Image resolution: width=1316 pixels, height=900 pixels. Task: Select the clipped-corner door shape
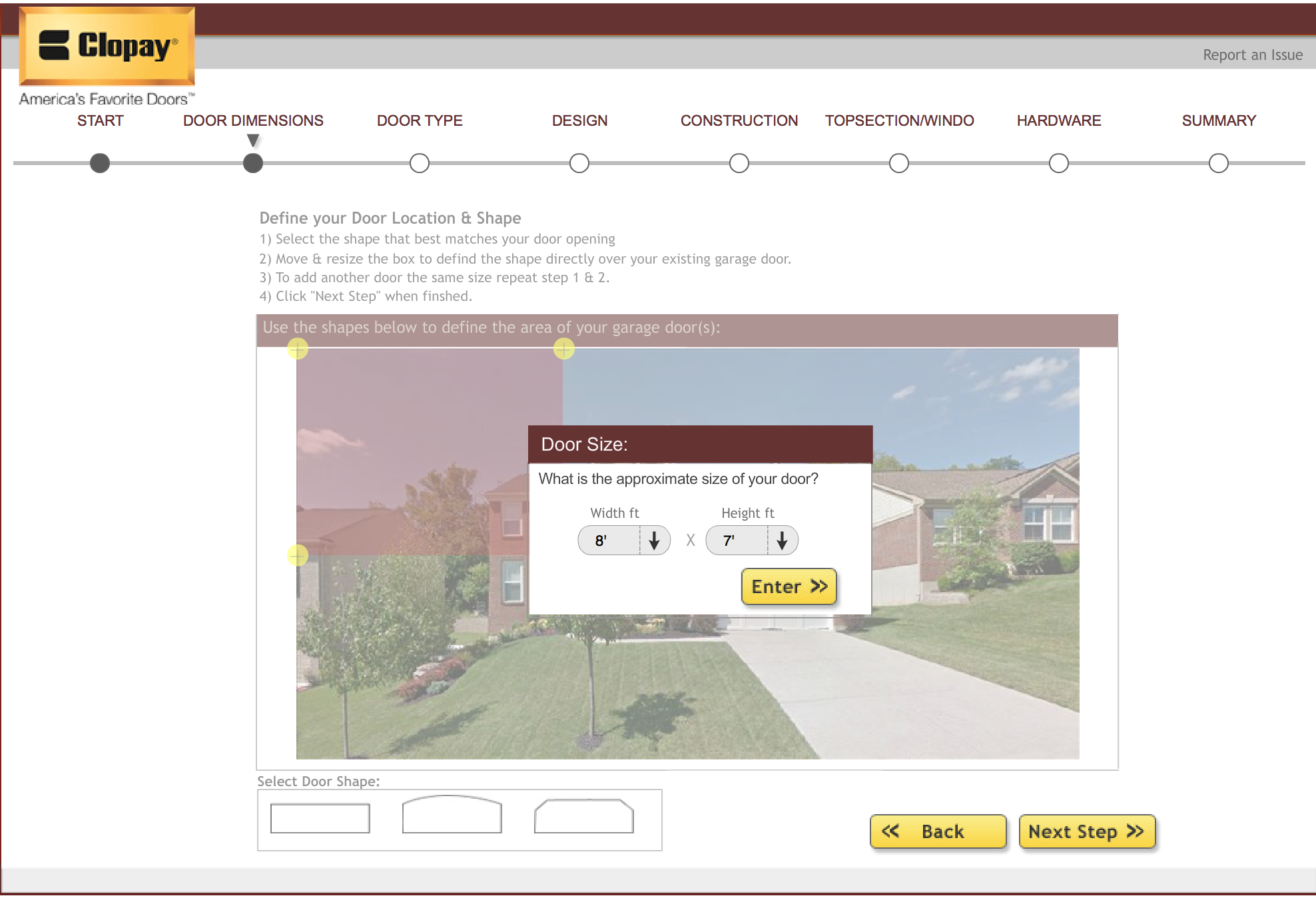coord(583,816)
